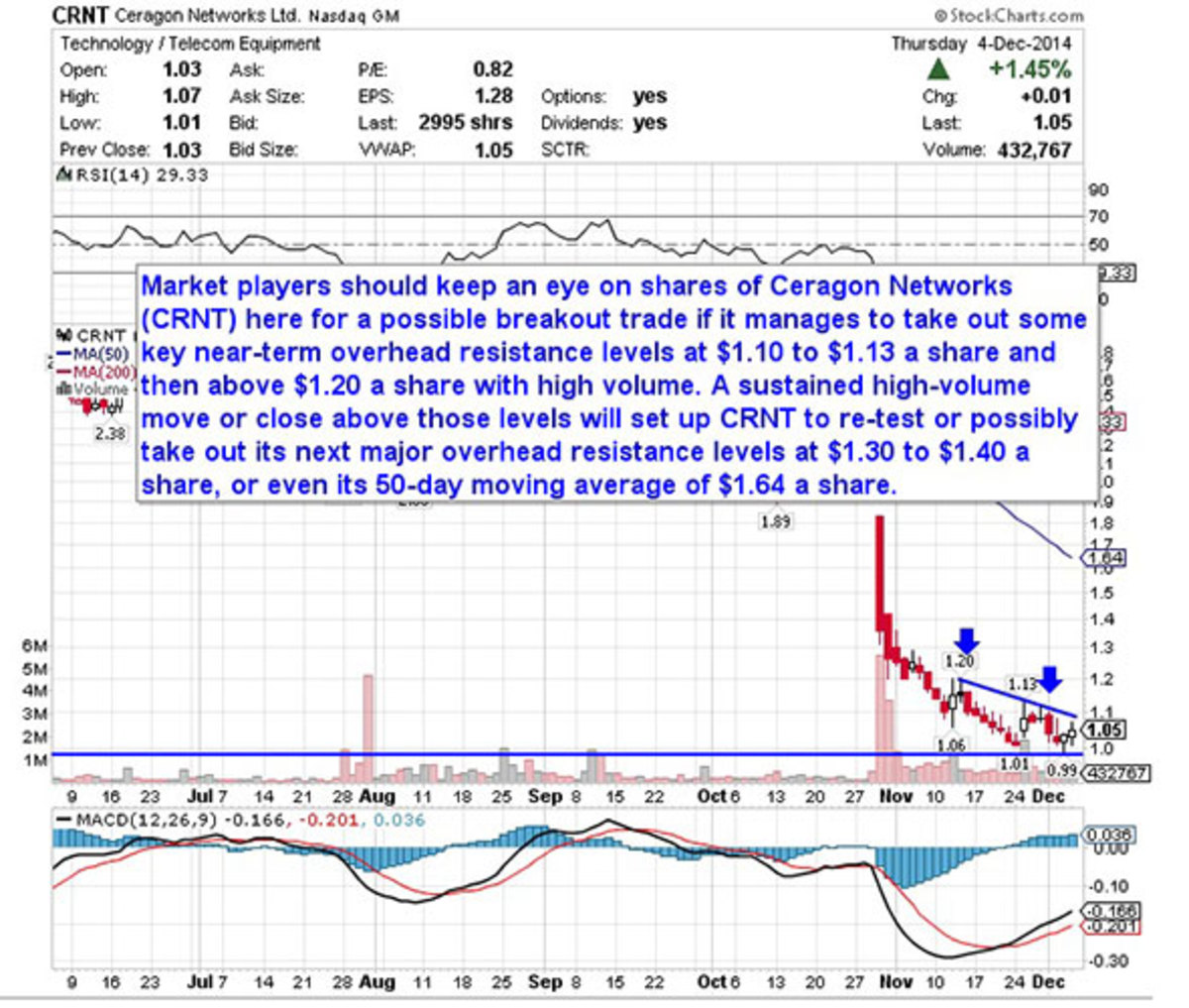Click the Chg value +0.01
Viewport: 1189px width, 1008px height.
tap(1045, 97)
